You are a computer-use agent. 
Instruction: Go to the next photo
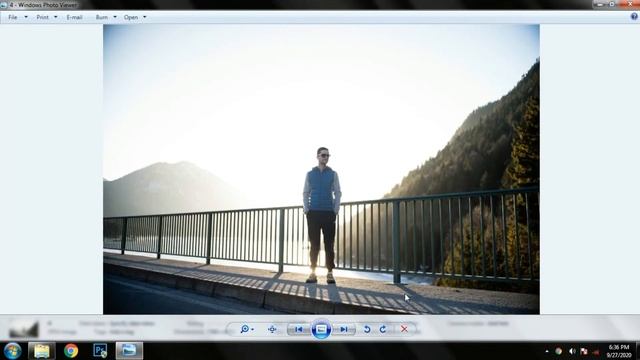coord(344,329)
